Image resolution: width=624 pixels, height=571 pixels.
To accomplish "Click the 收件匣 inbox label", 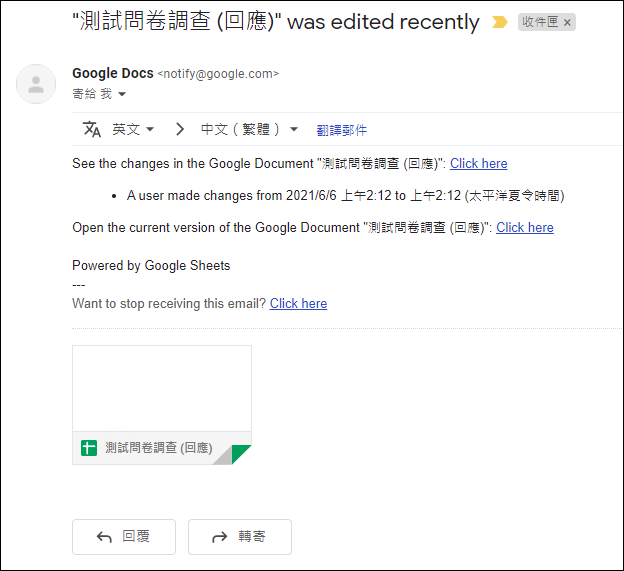I will point(540,22).
